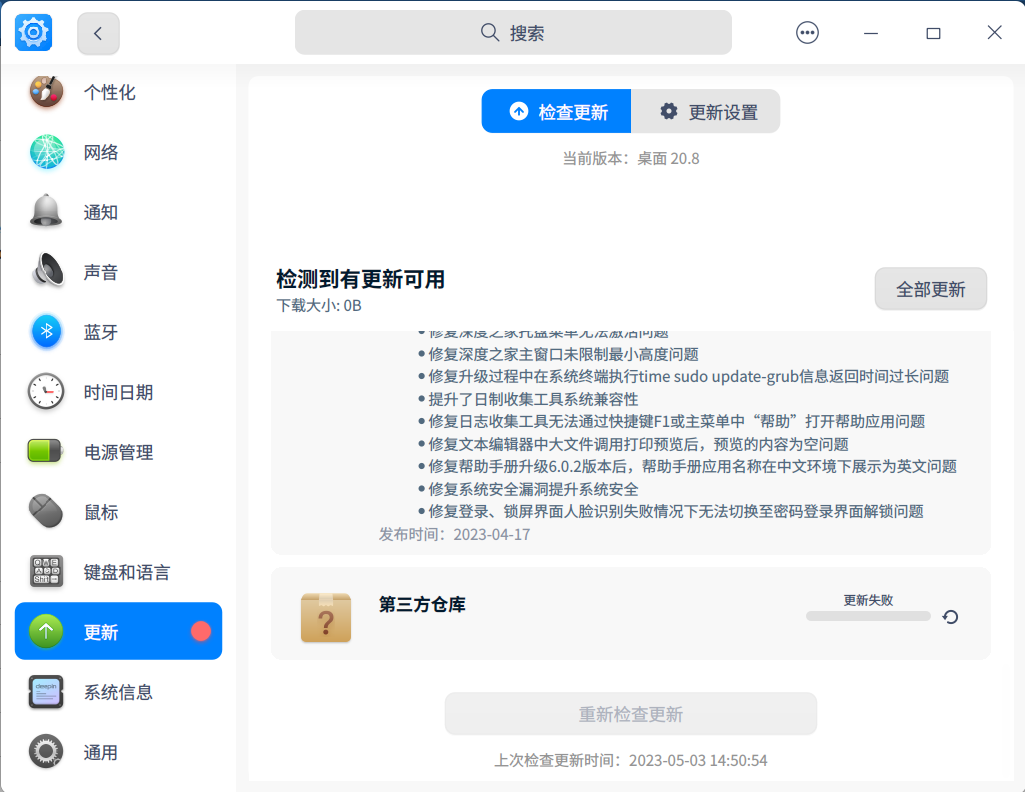Click 发布时间：2023-04-17 text

454,534
